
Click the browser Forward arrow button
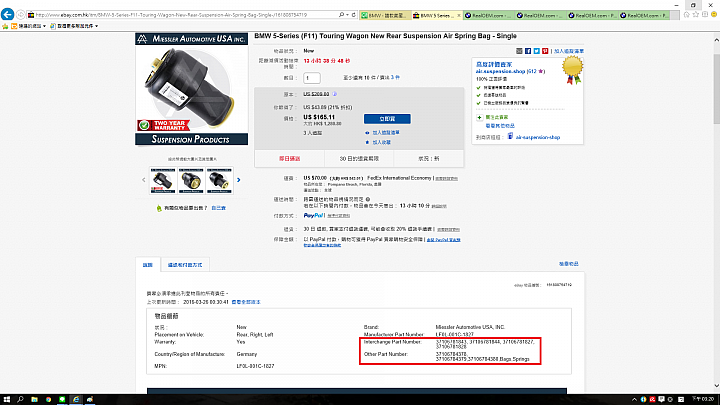pyautogui.click(x=20, y=15)
